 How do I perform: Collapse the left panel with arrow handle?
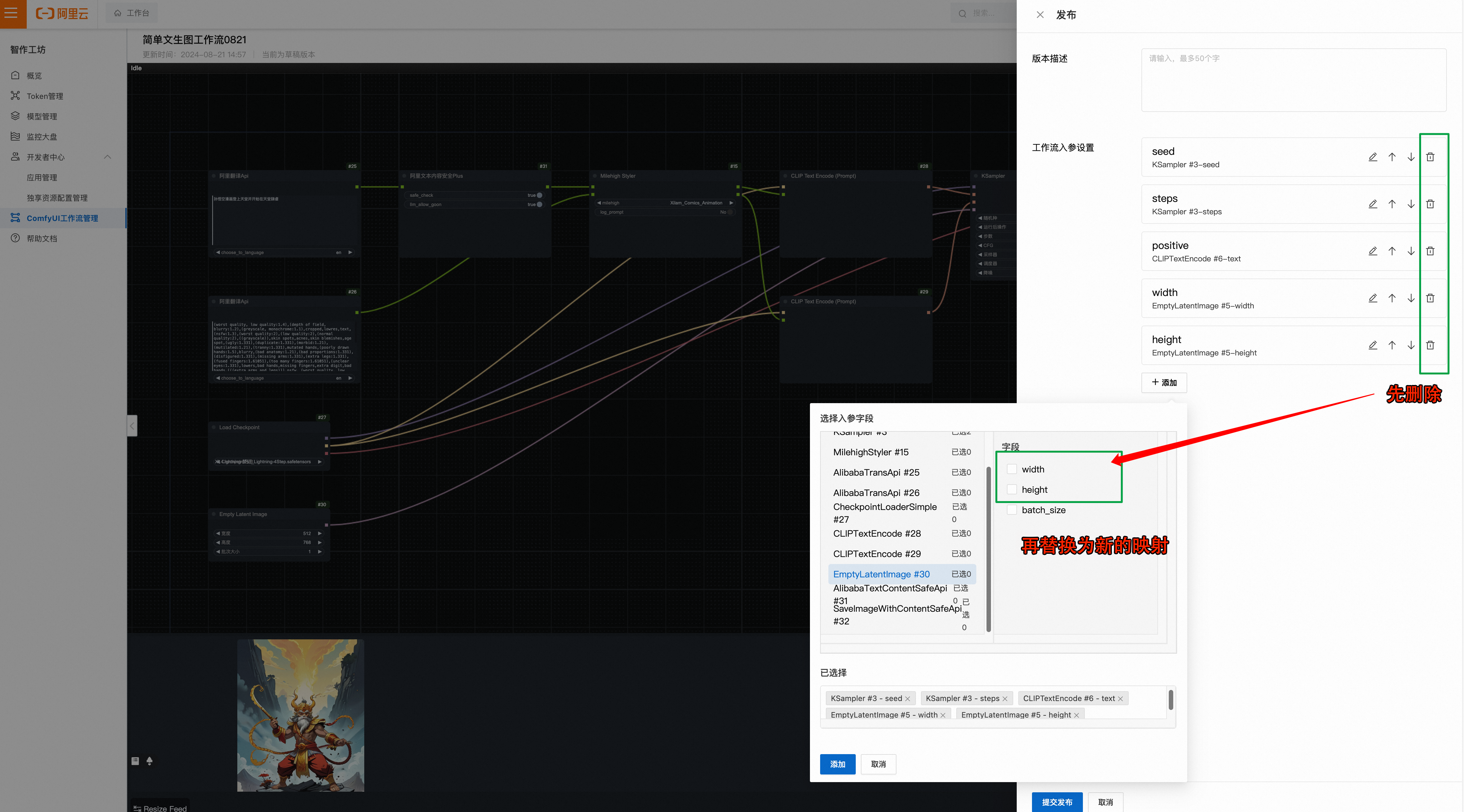tap(132, 426)
